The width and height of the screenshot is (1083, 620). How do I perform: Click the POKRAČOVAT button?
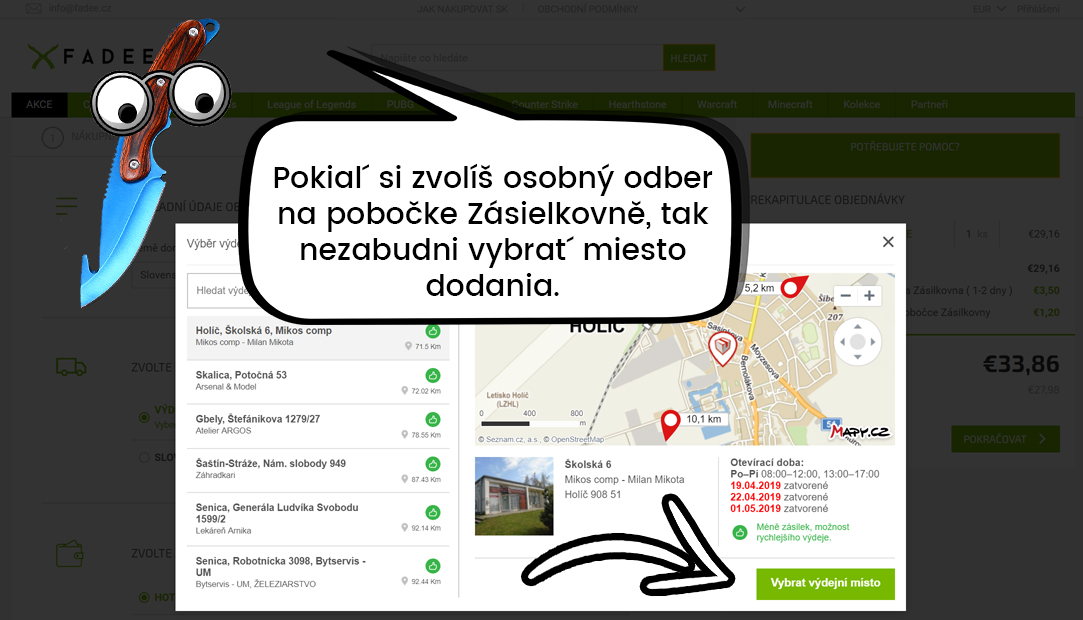coord(1005,439)
